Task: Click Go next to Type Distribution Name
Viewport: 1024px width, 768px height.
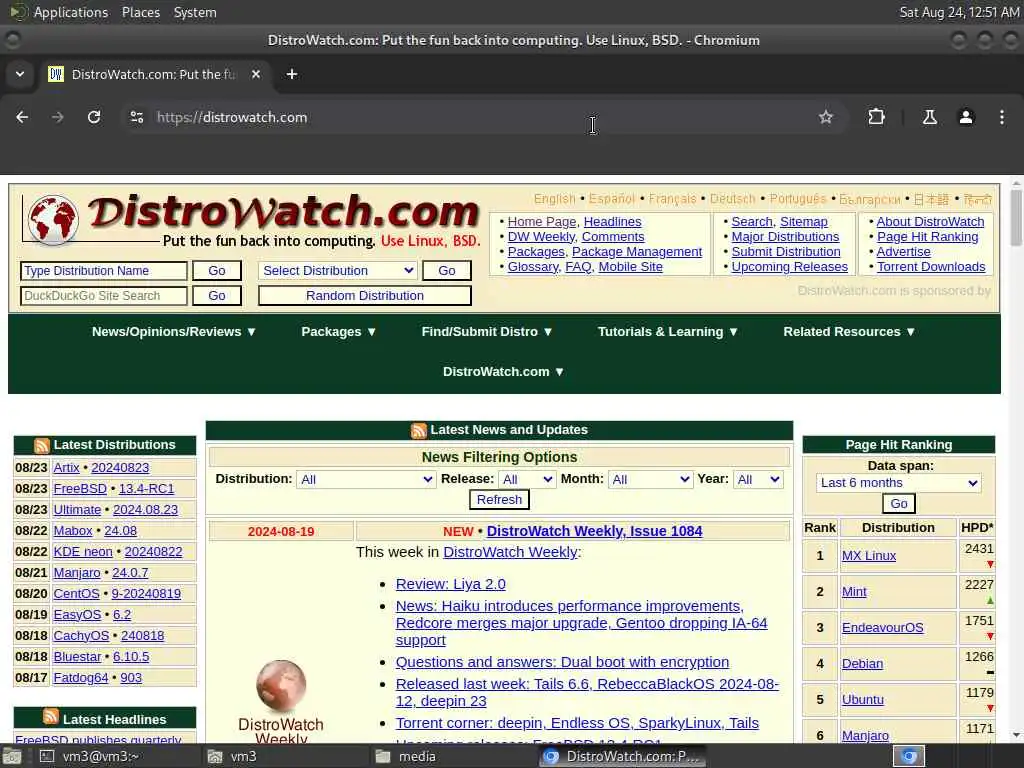Action: (217, 270)
